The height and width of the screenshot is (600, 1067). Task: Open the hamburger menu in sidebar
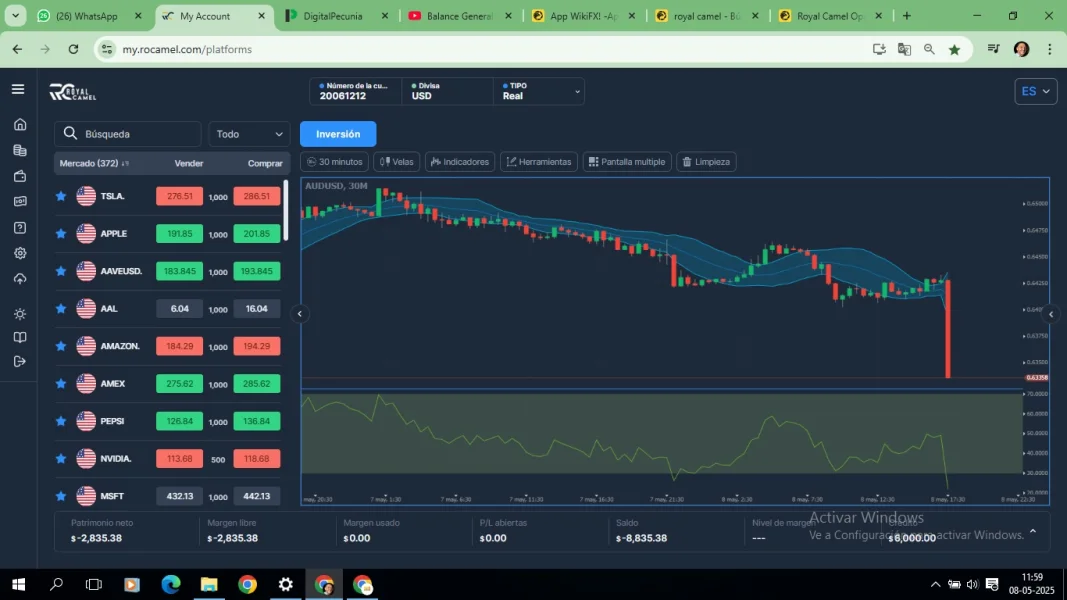18,89
